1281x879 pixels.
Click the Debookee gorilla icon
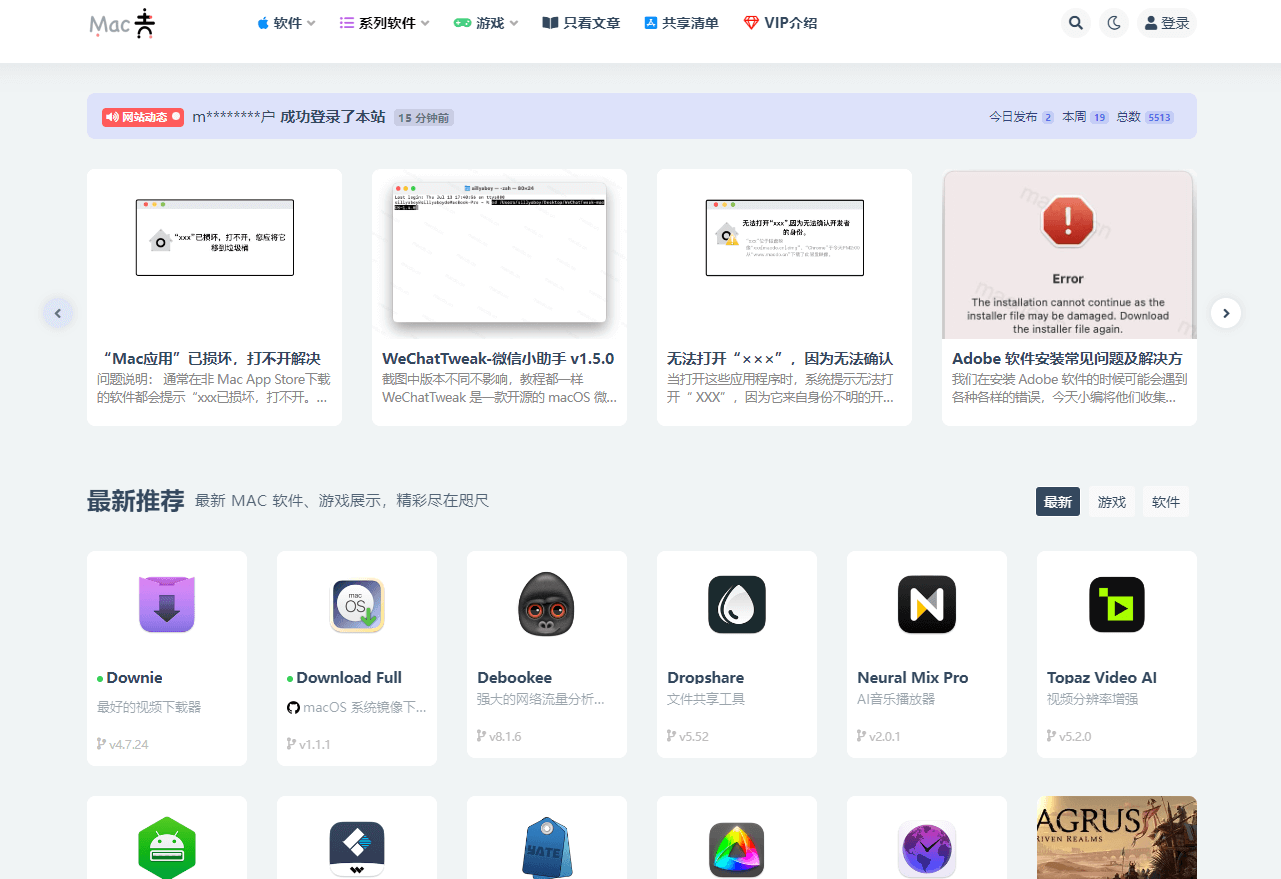[546, 604]
